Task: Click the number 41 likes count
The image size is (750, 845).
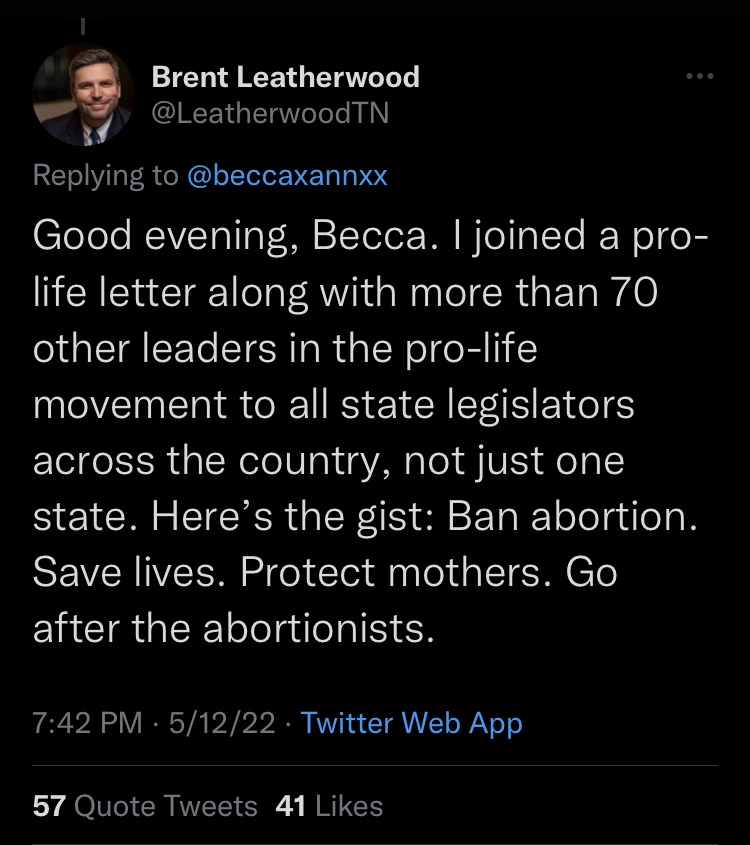Action: [x=290, y=805]
